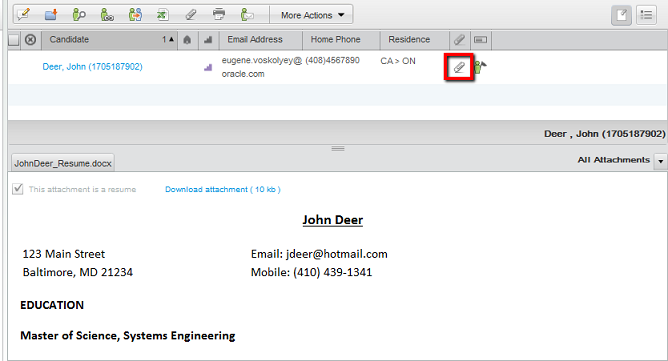Sort by the Residence column header

point(415,40)
